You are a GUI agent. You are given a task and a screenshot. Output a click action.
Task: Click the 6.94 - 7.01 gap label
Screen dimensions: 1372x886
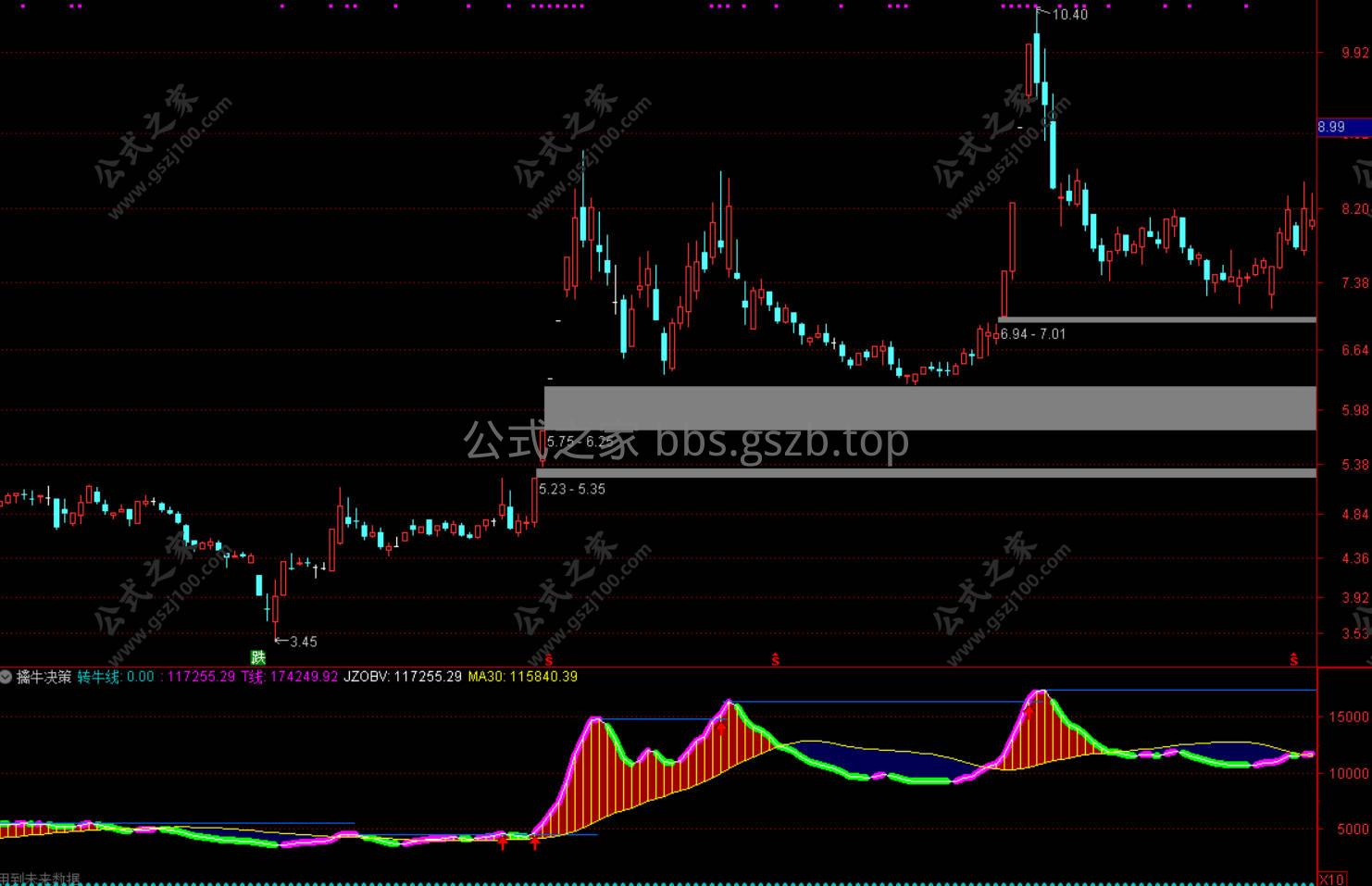click(1033, 334)
